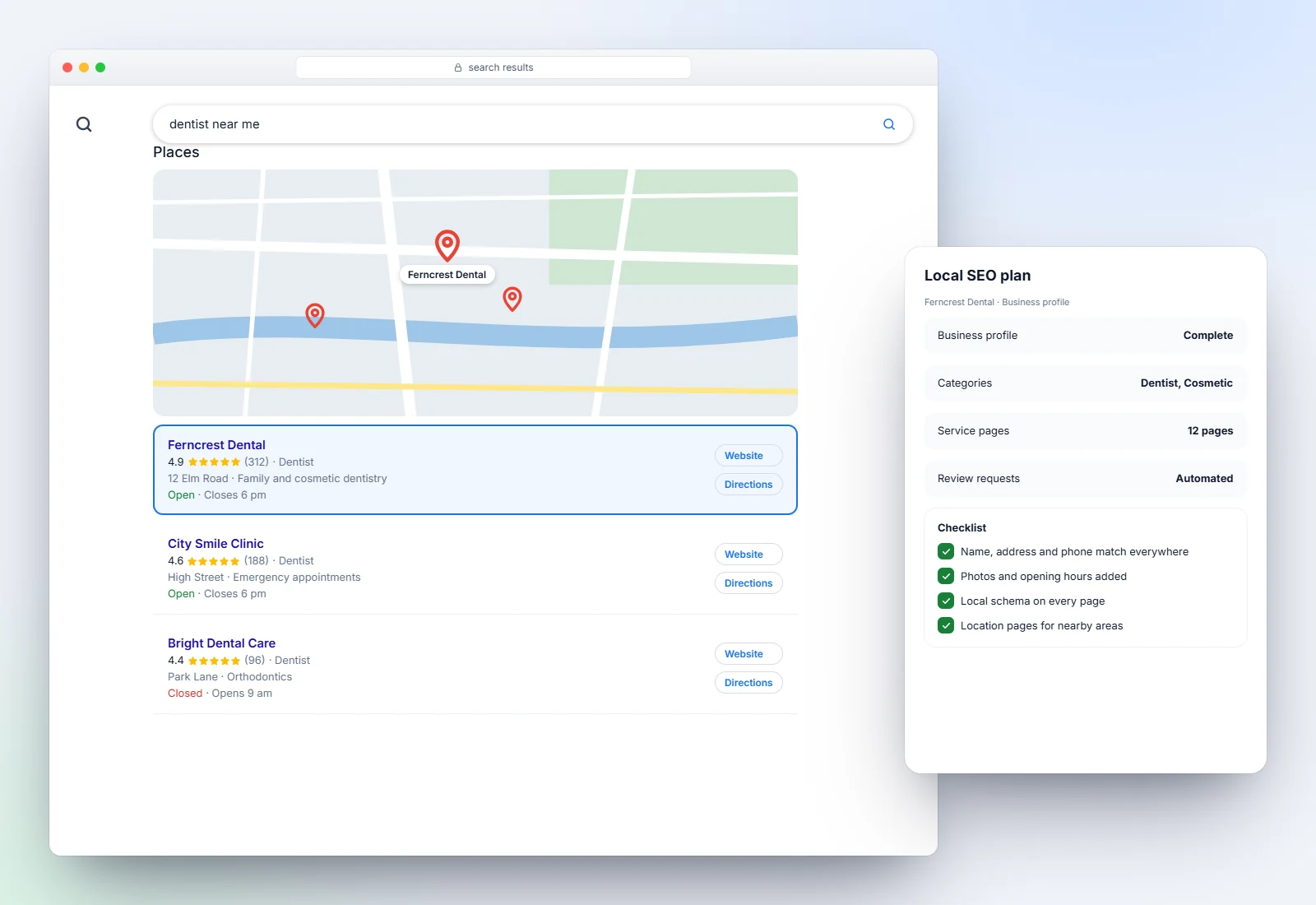The height and width of the screenshot is (905, 1316).
Task: Click the 'Checklist' heading
Action: click(x=962, y=527)
